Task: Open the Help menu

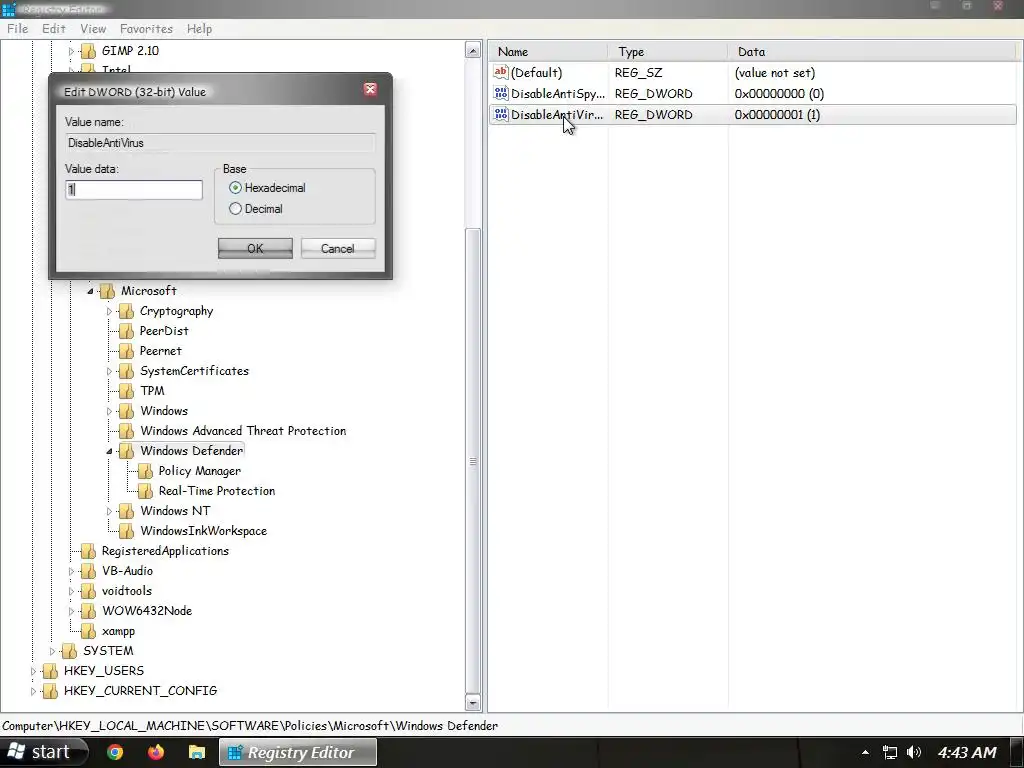Action: (x=199, y=29)
